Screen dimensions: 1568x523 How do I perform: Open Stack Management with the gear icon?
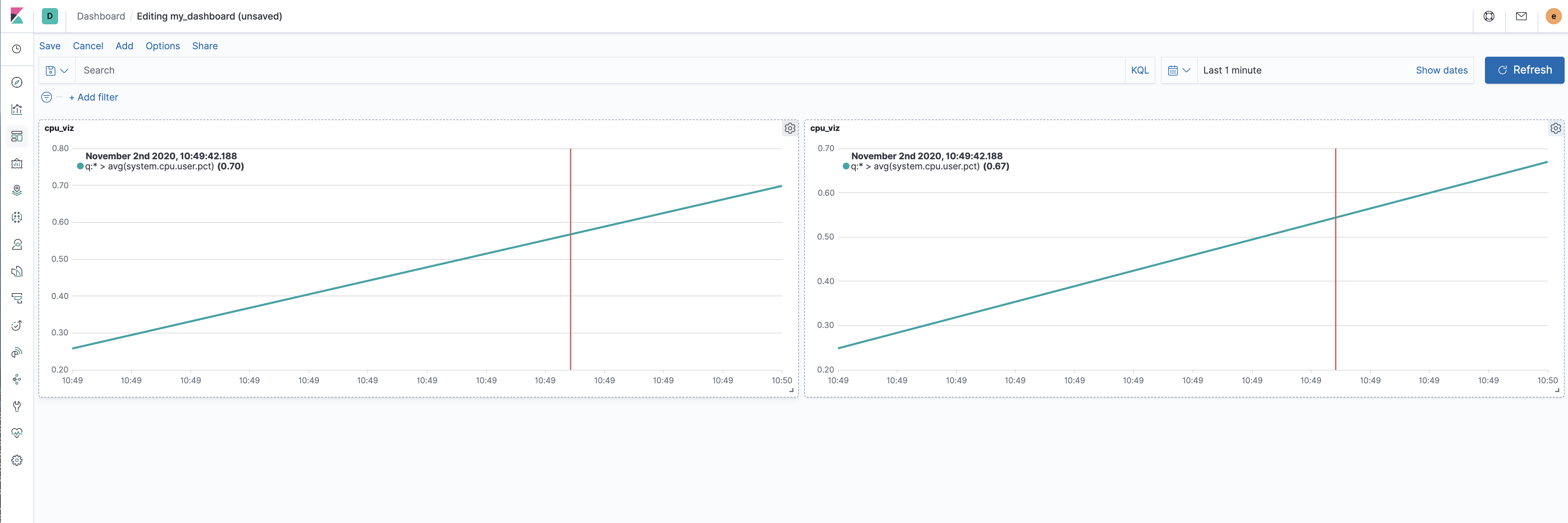click(x=17, y=460)
